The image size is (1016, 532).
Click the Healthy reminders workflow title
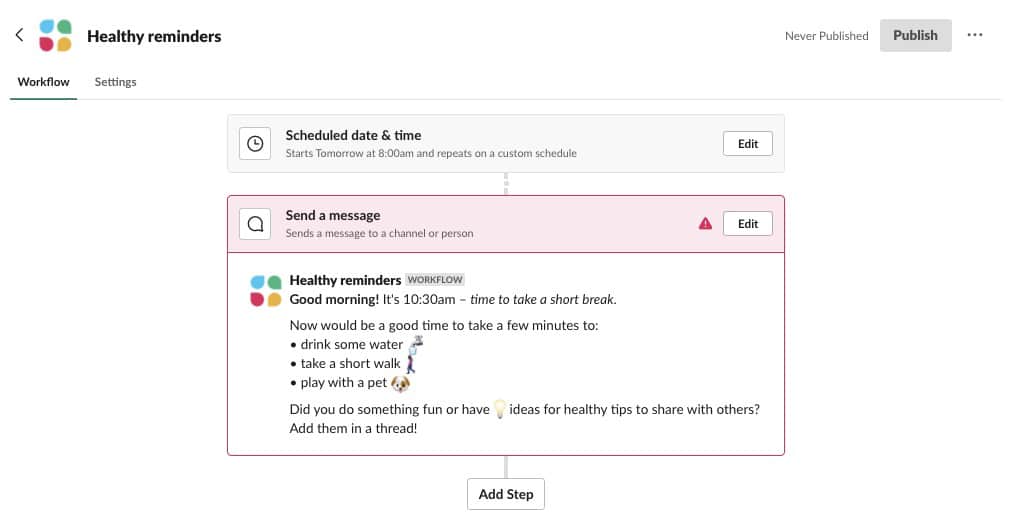point(154,36)
